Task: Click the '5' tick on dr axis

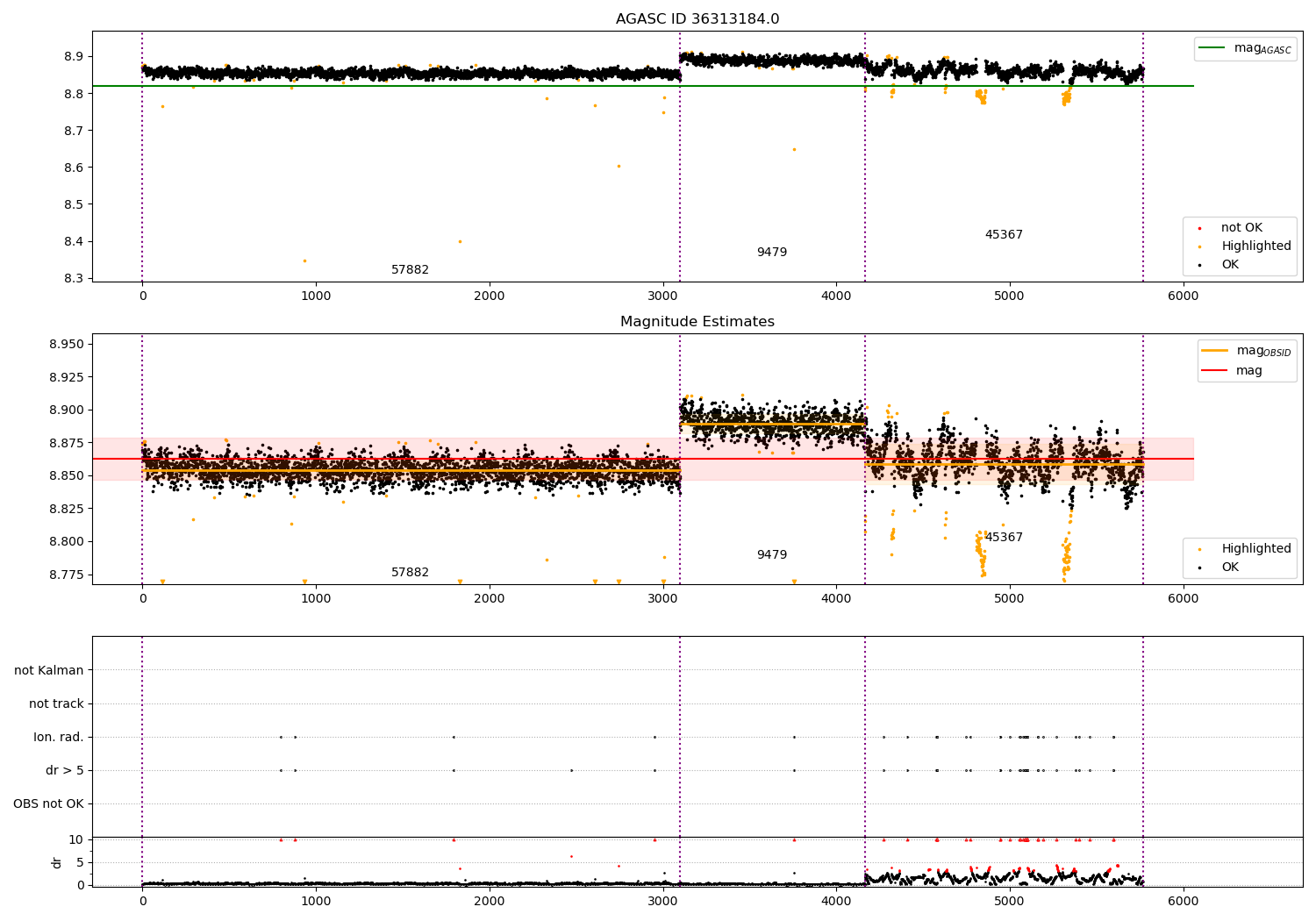Action: (x=80, y=862)
